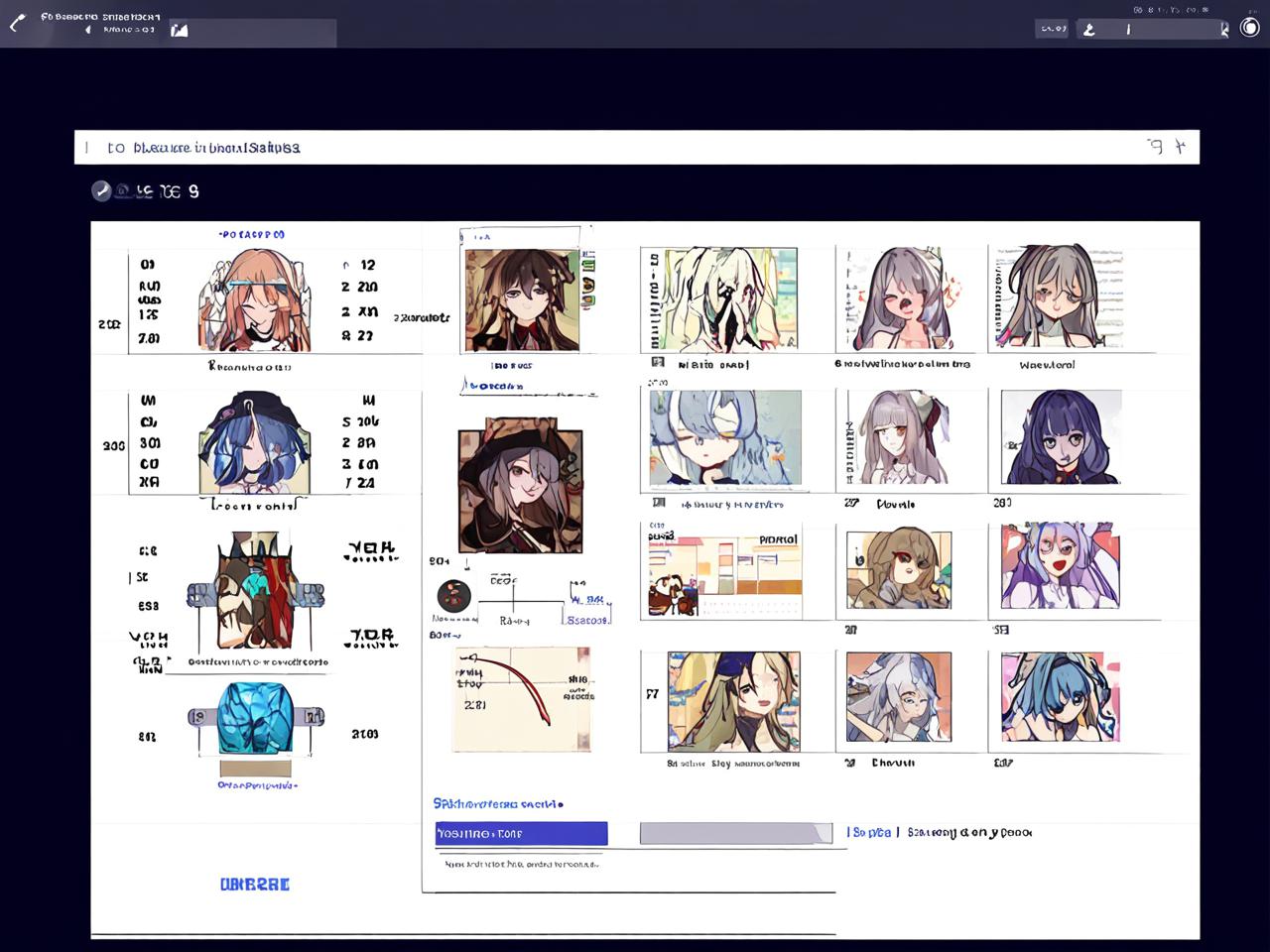Open the laughing purple-haired girl with glasses thumbnail
Screen dimensions: 1270x952
[1061, 566]
